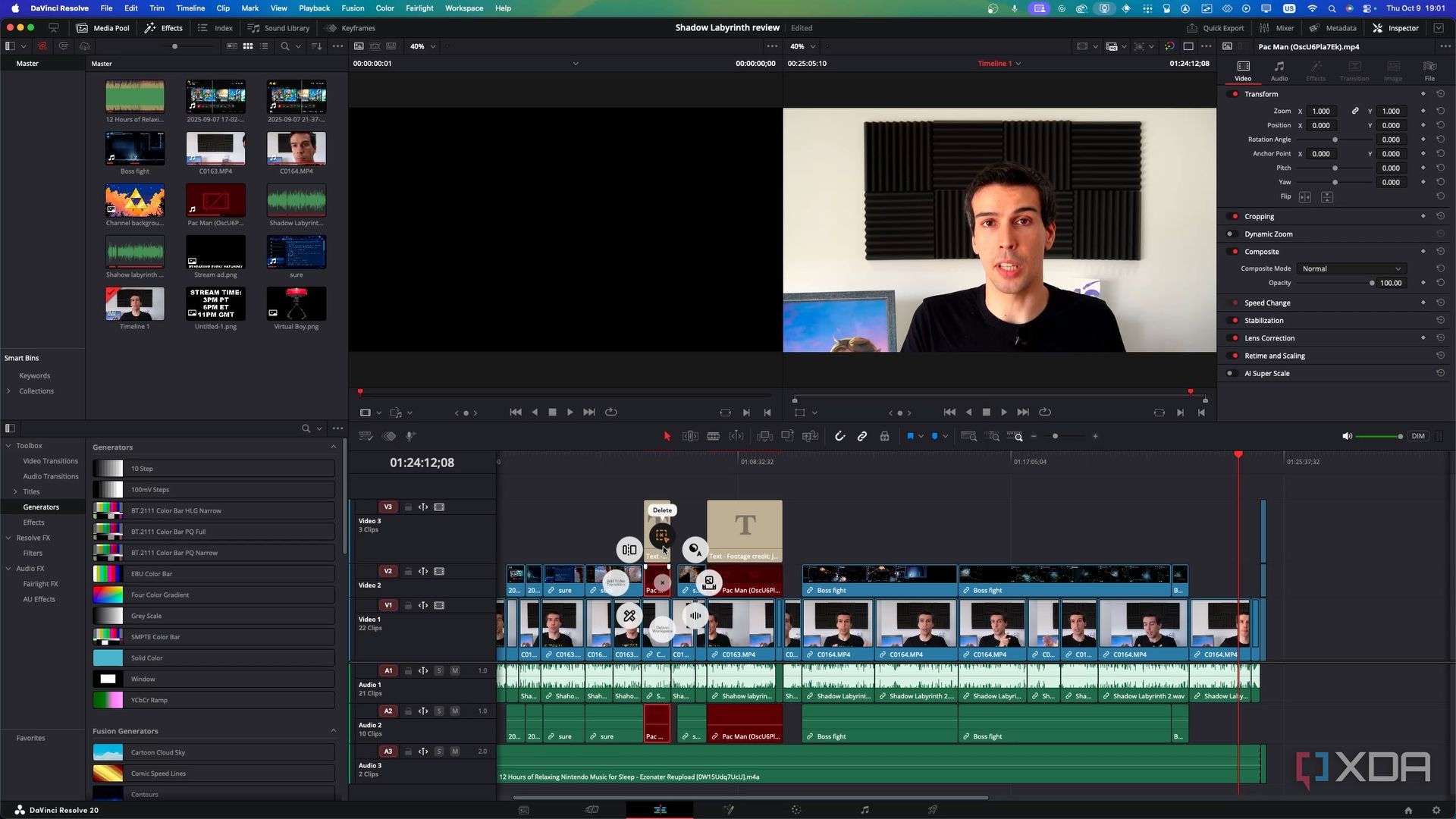
Task: Open project settings gear icon
Action: point(1436,810)
